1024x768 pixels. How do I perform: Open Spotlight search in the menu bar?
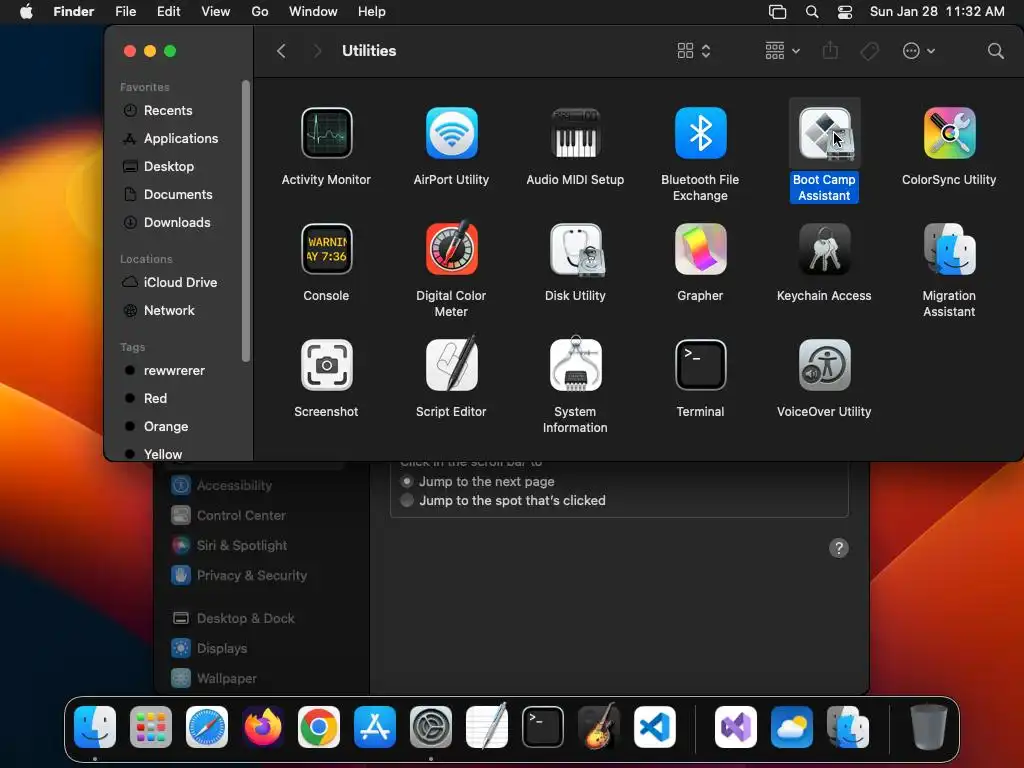click(812, 12)
